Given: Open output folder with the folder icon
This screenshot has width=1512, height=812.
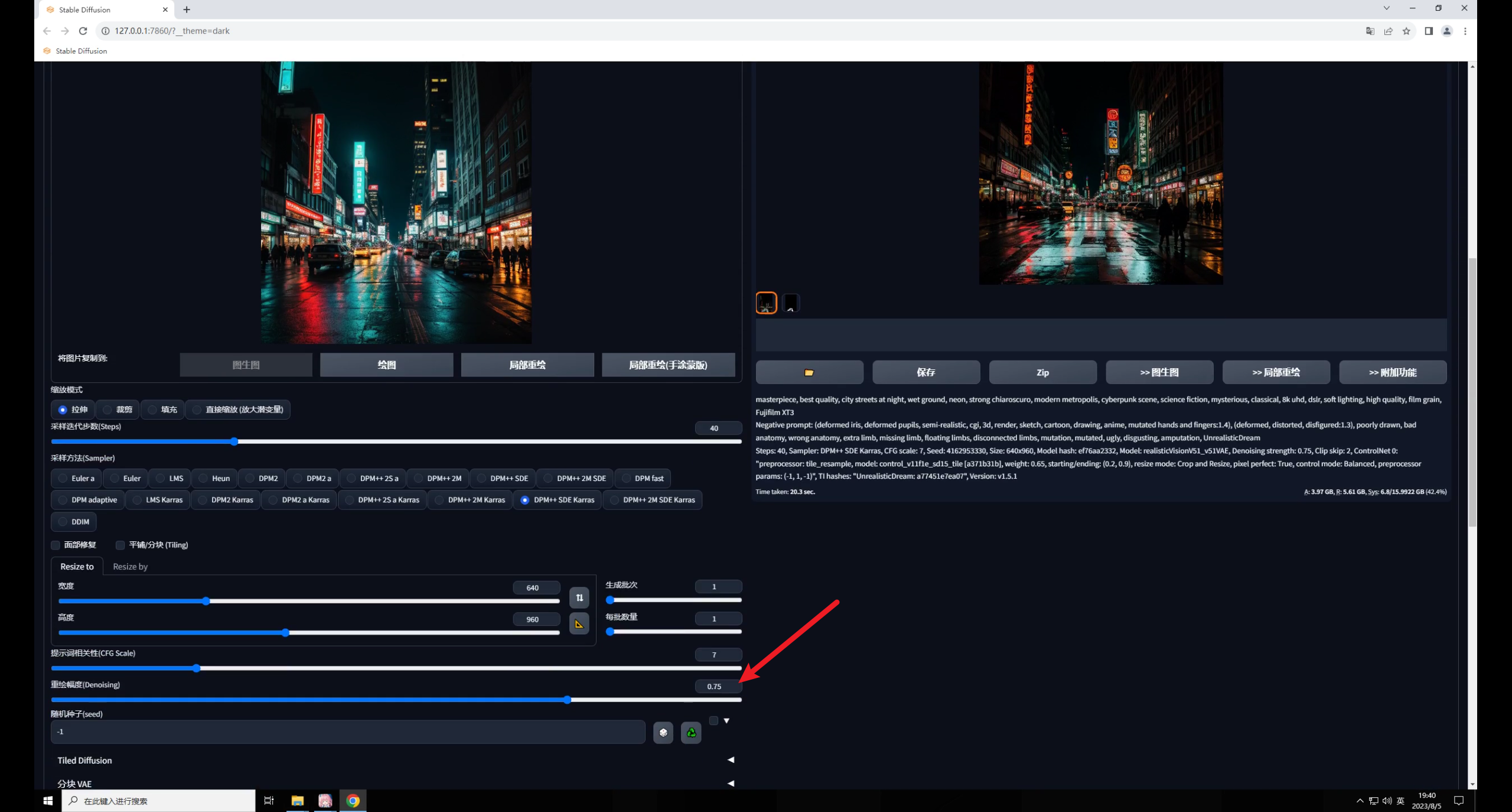Looking at the screenshot, I should tap(809, 372).
